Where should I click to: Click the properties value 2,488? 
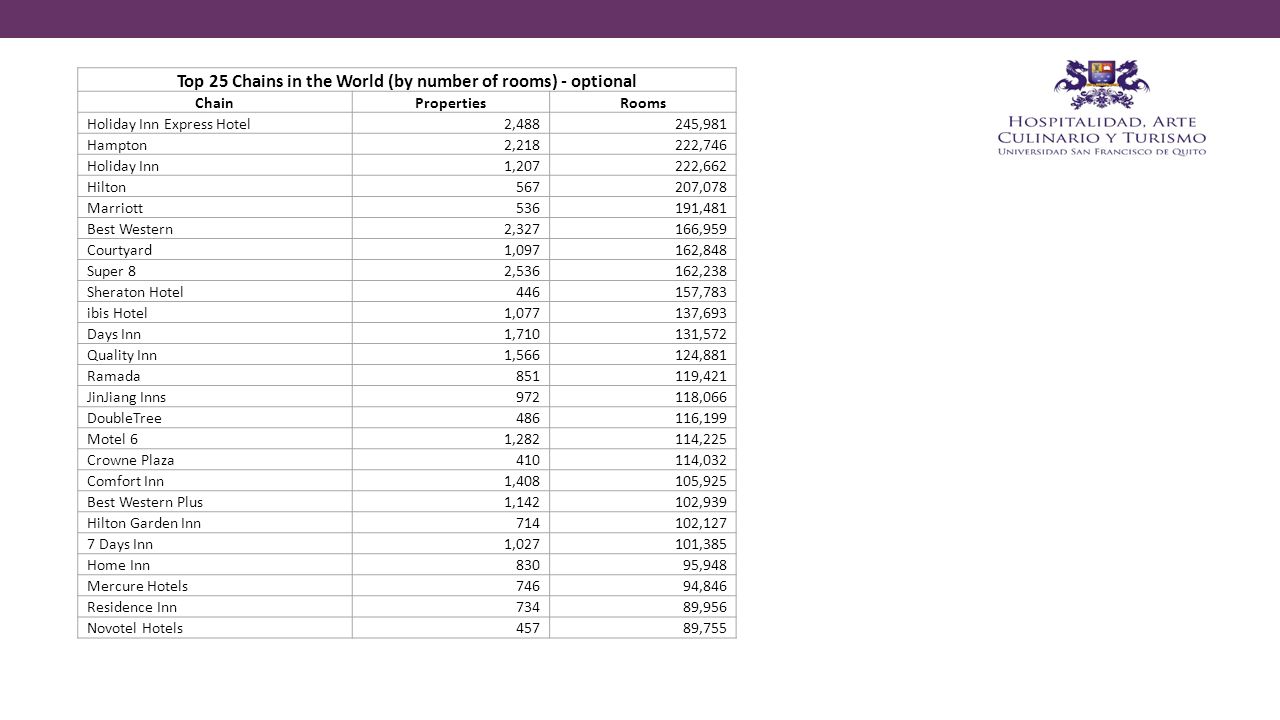521,124
